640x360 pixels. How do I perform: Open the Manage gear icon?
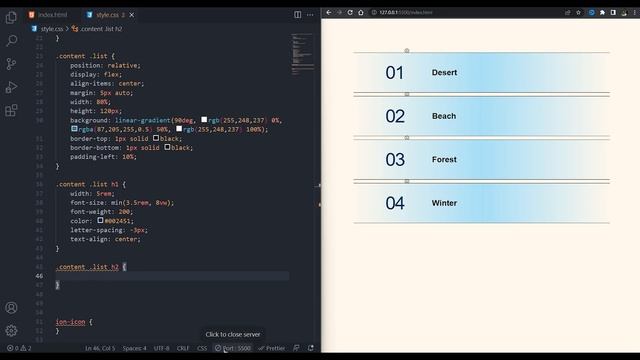(11, 330)
